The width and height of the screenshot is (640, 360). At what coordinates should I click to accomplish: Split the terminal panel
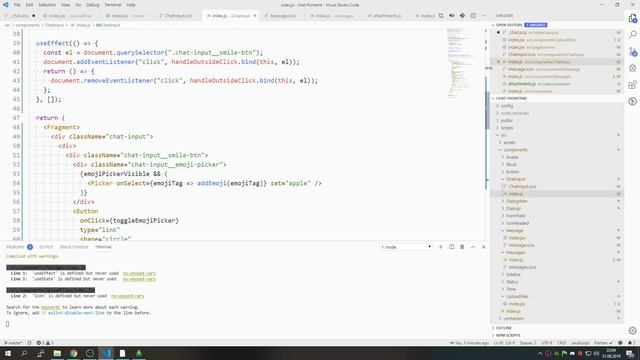click(451, 247)
